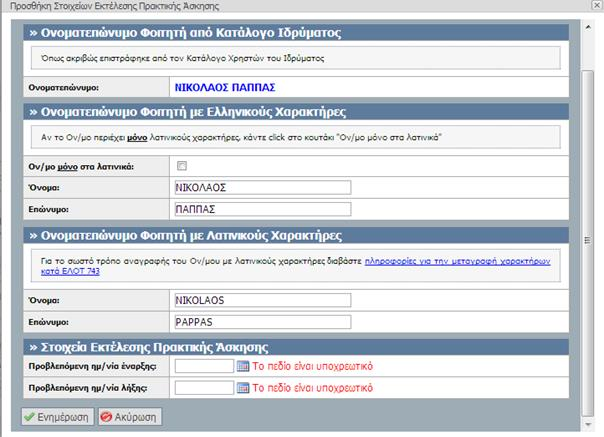This screenshot has width=604, height=437.
Task: Click the required-field error beside start date
Action: 312,366
